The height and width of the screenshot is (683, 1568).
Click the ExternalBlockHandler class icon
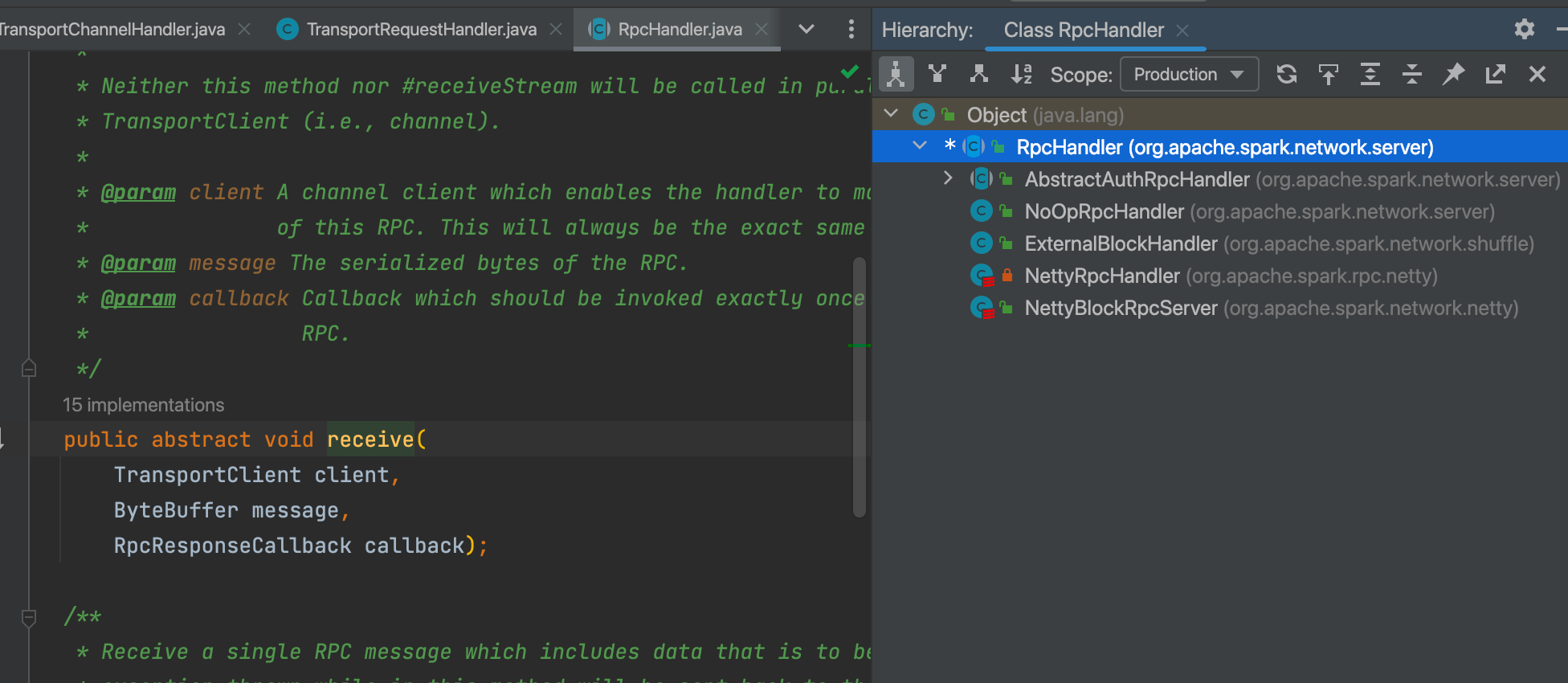(981, 243)
